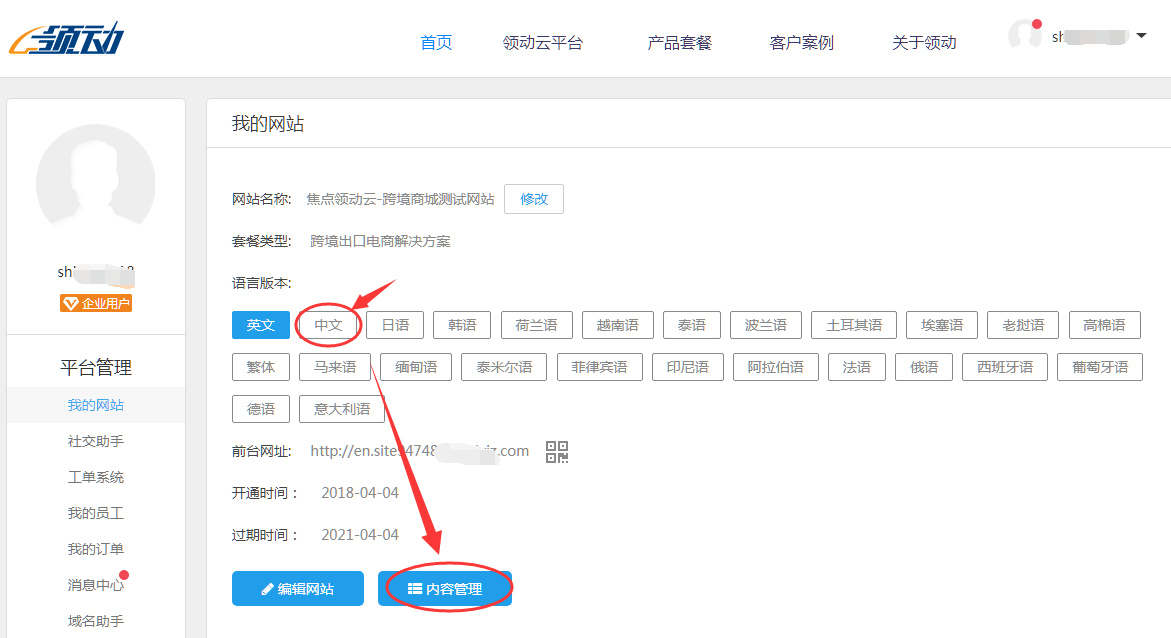This screenshot has height=638, width=1171.
Task: Select the 中文 language version
Action: pyautogui.click(x=328, y=324)
